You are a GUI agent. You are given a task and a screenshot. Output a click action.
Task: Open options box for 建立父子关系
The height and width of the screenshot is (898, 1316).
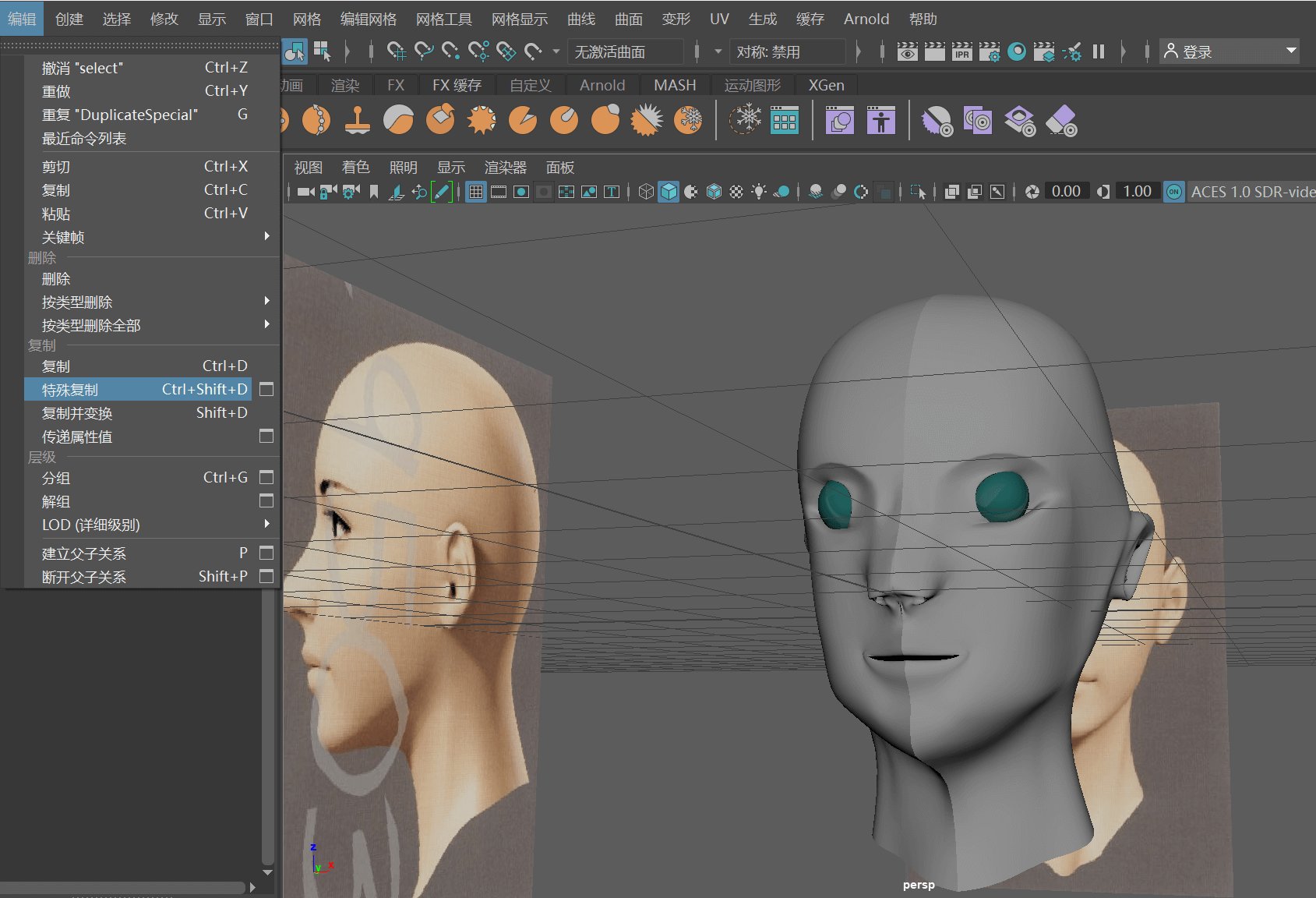[x=266, y=553]
